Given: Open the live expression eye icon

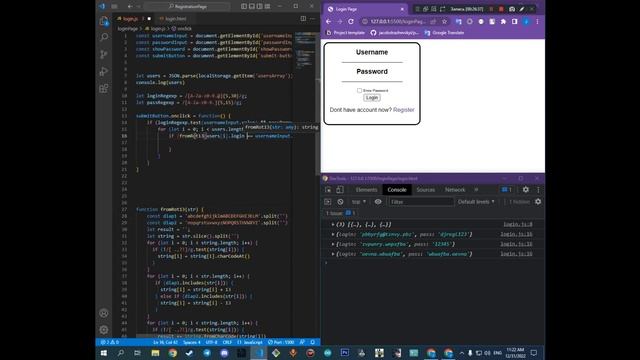Looking at the screenshot, I should click(x=378, y=202).
